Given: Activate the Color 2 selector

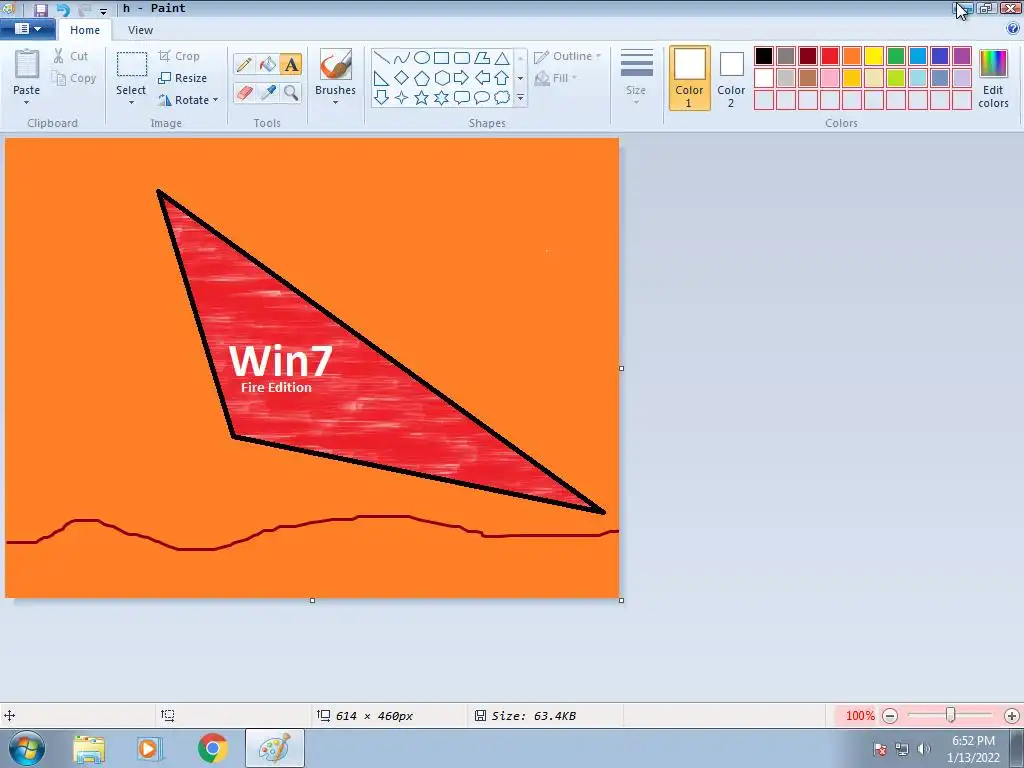Looking at the screenshot, I should click(731, 79).
